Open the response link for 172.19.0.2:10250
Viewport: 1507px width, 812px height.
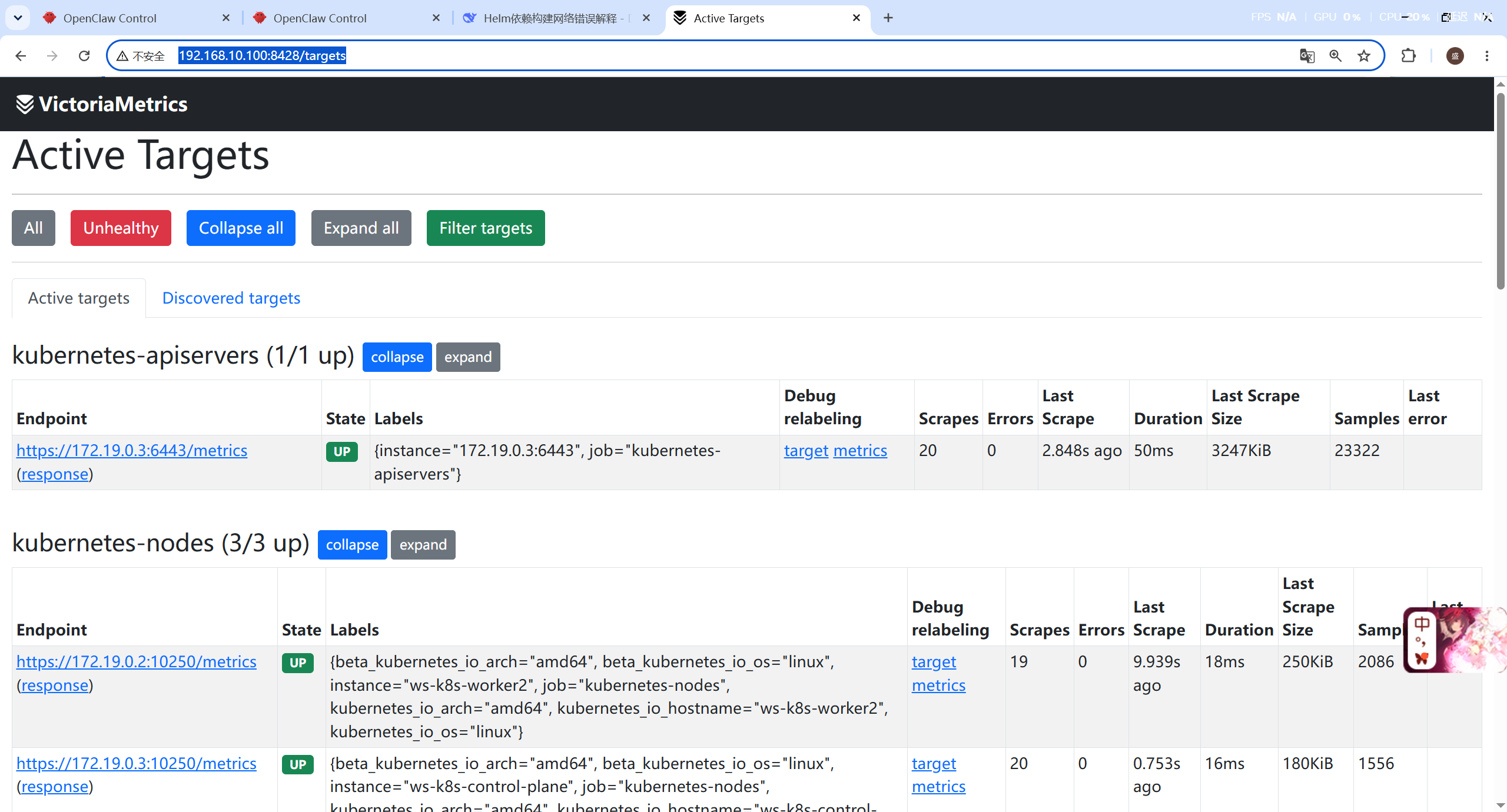pyautogui.click(x=55, y=685)
